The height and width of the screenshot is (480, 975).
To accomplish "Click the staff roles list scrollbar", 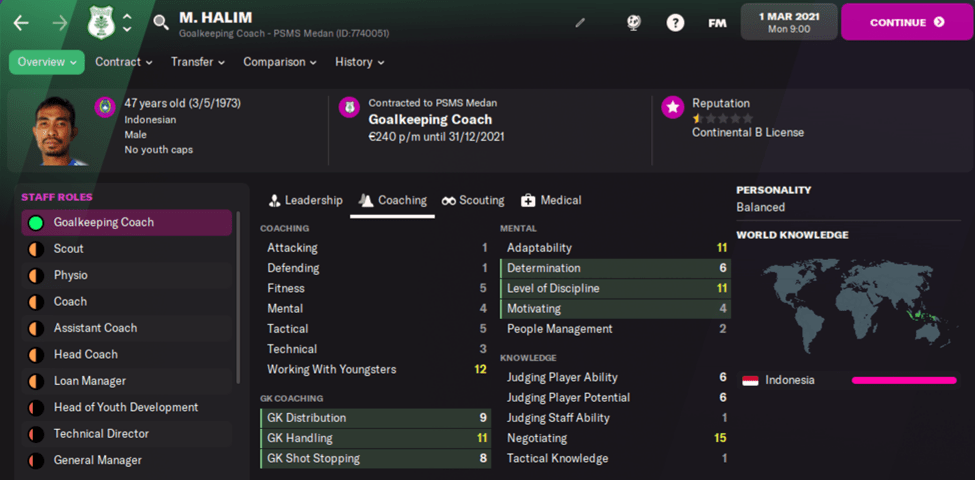I will 238,300.
